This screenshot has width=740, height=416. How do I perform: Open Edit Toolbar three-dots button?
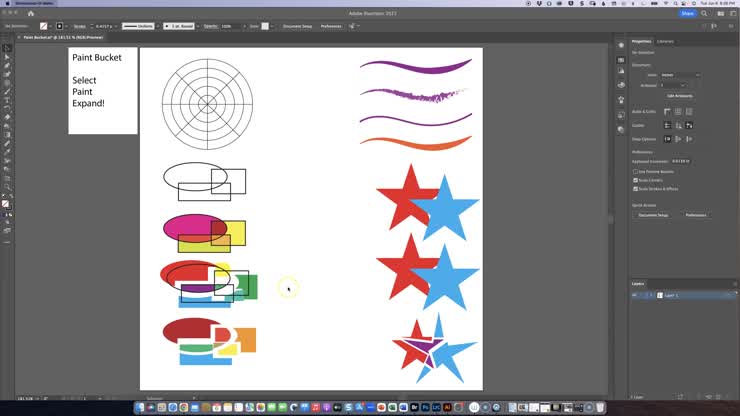pos(7,242)
